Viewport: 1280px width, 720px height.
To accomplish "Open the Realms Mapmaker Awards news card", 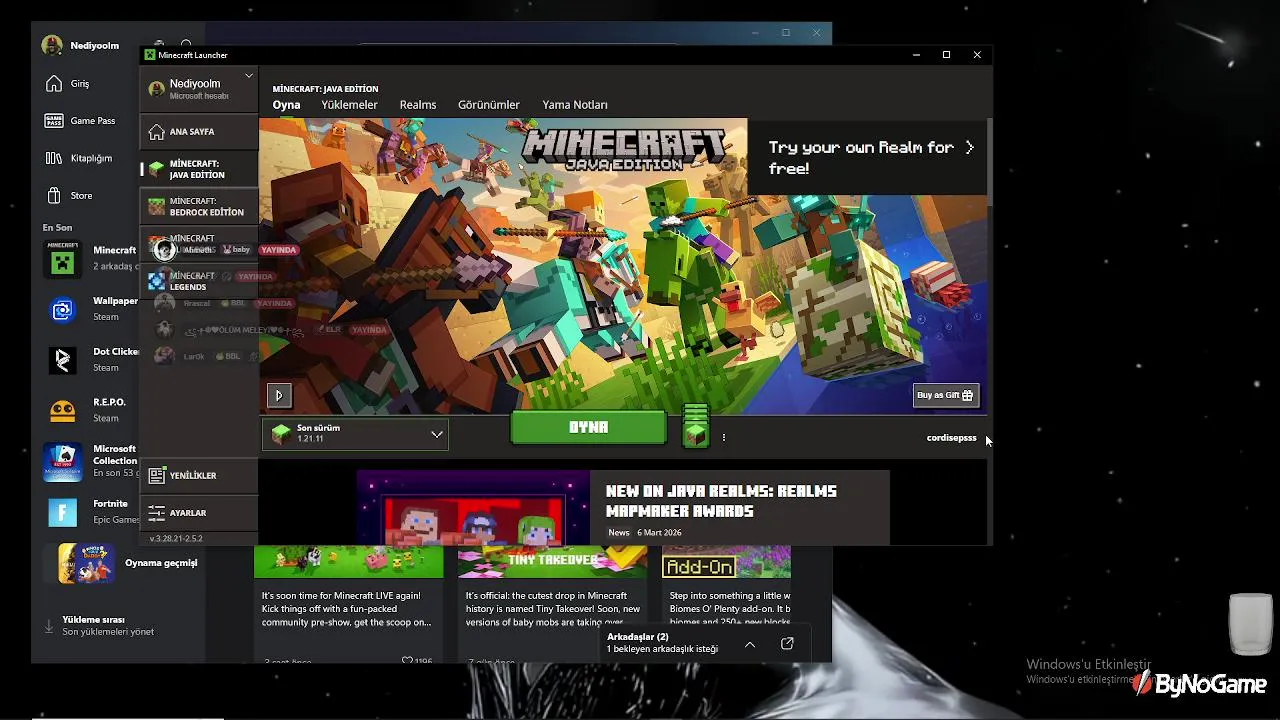I will [x=623, y=508].
